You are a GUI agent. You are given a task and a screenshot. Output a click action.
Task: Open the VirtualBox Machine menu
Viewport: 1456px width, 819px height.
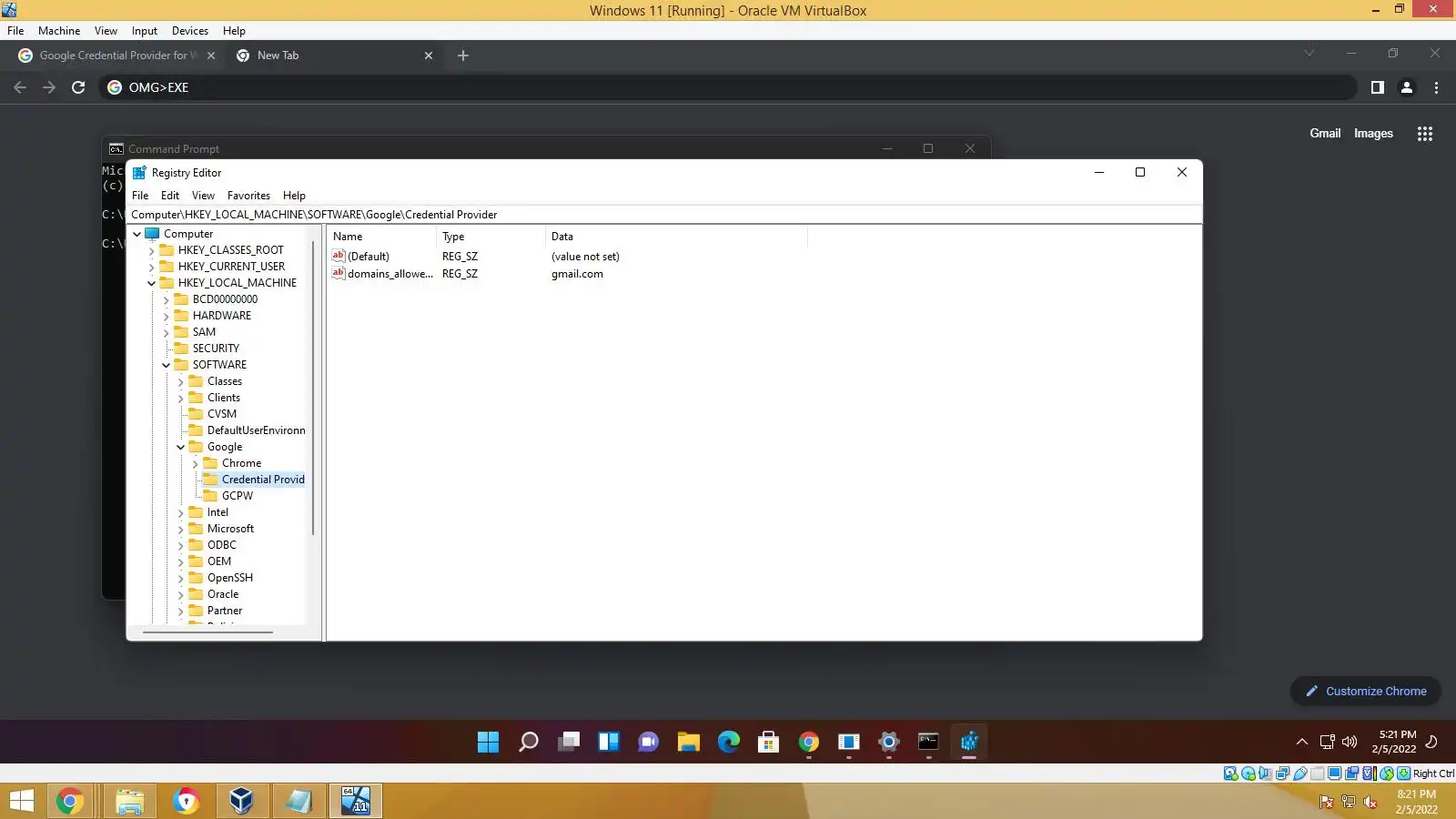tap(59, 31)
